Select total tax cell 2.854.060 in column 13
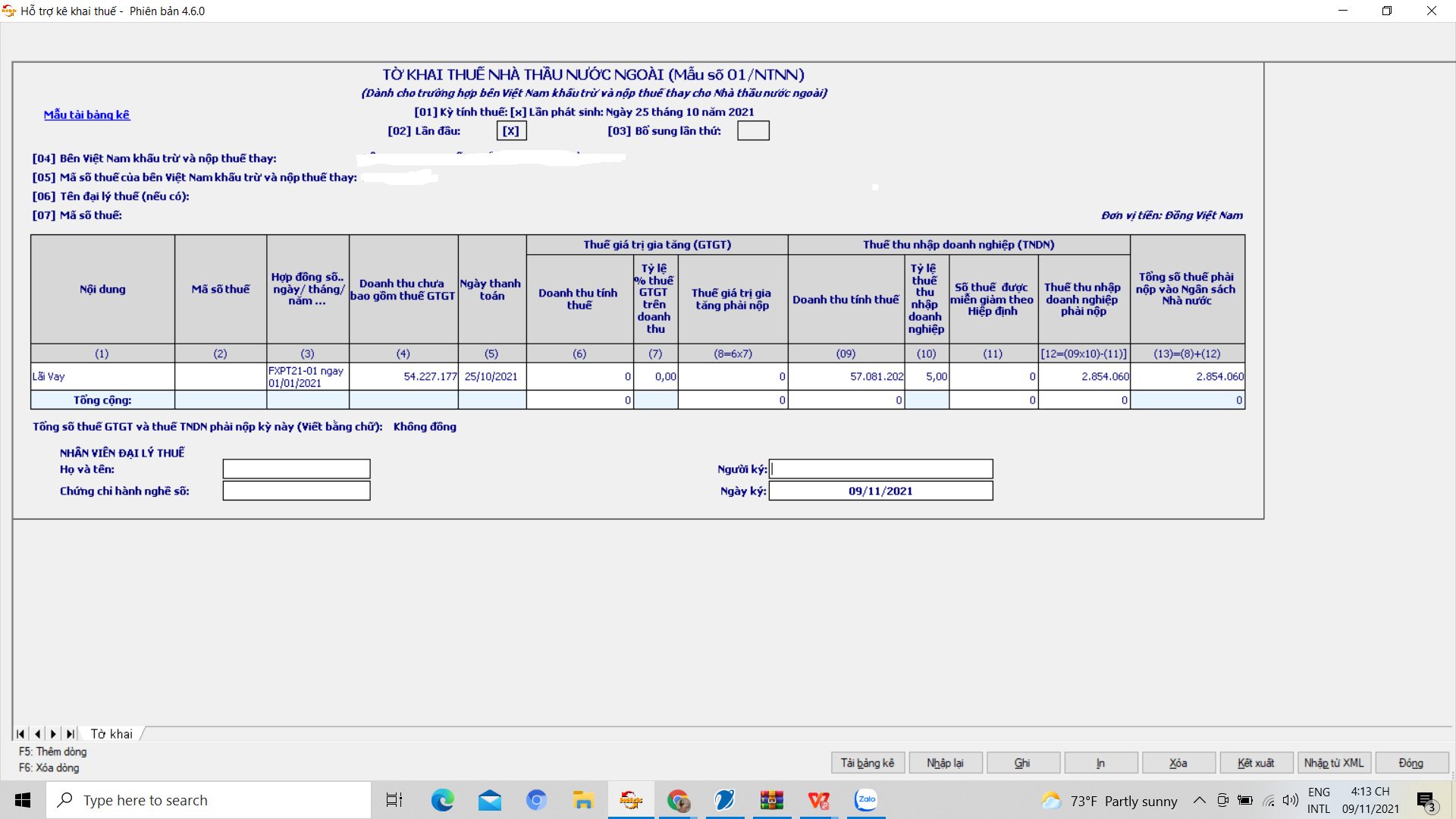This screenshot has height=819, width=1456. tap(1188, 376)
